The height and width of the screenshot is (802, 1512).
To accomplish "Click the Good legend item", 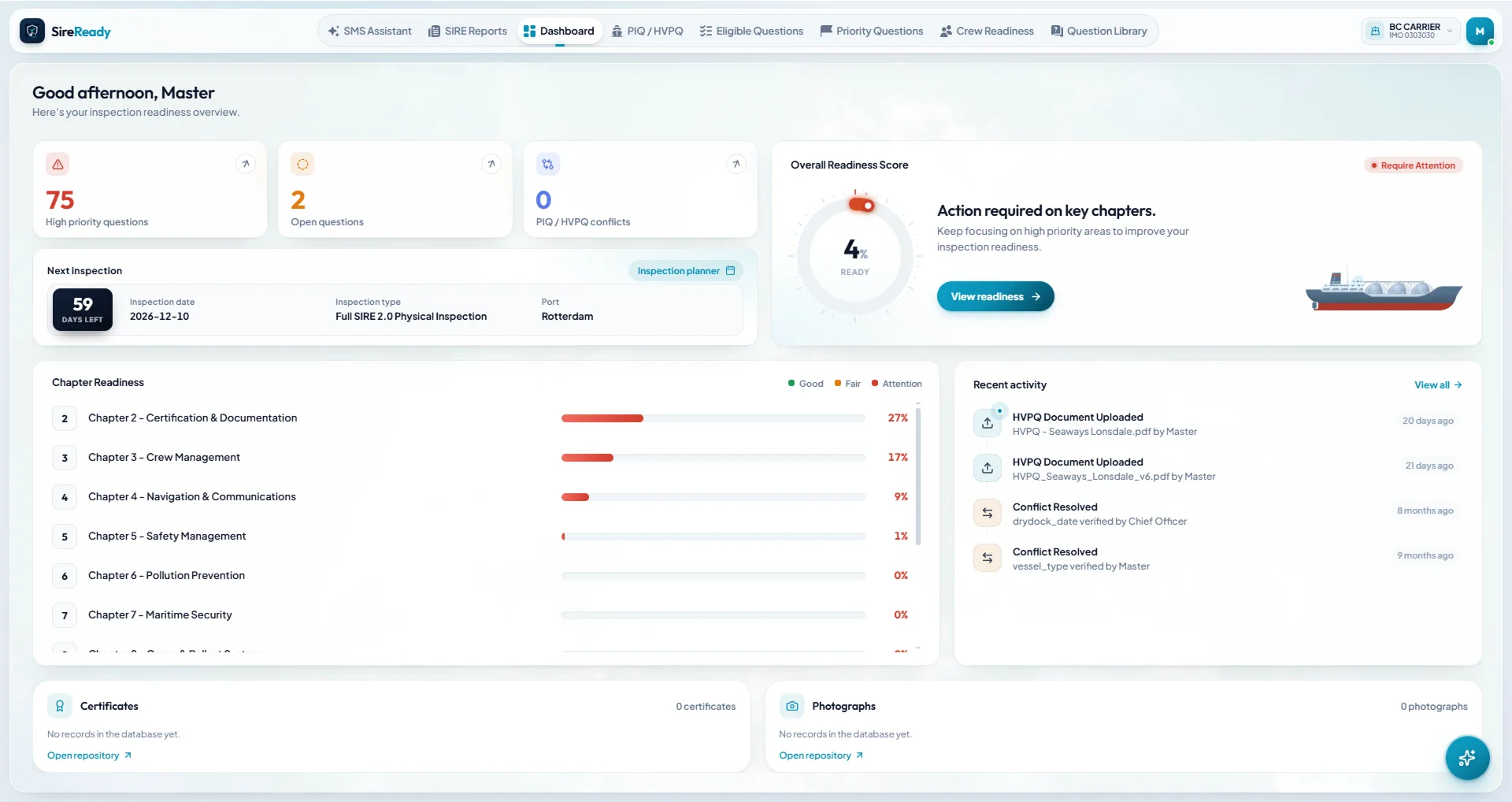I will click(x=806, y=384).
